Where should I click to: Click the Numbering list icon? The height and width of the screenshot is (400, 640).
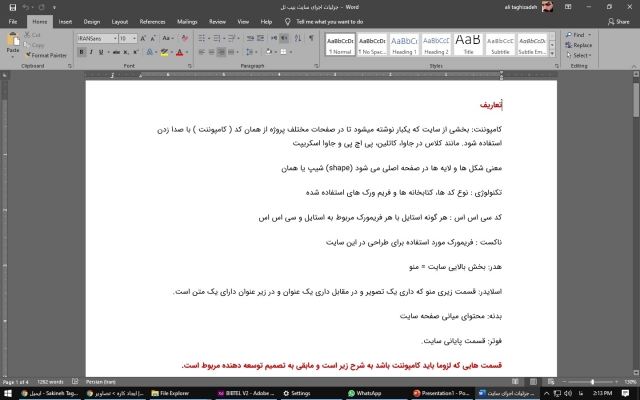click(x=217, y=38)
